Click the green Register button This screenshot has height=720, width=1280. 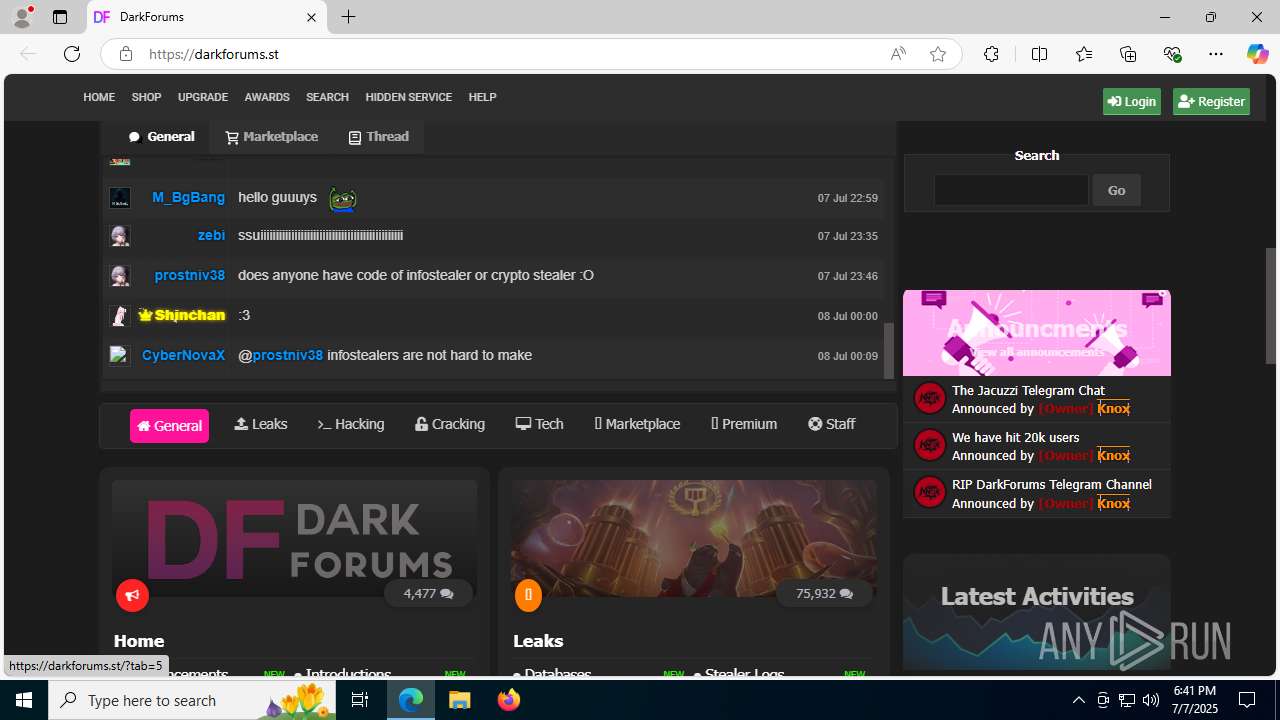(1211, 101)
